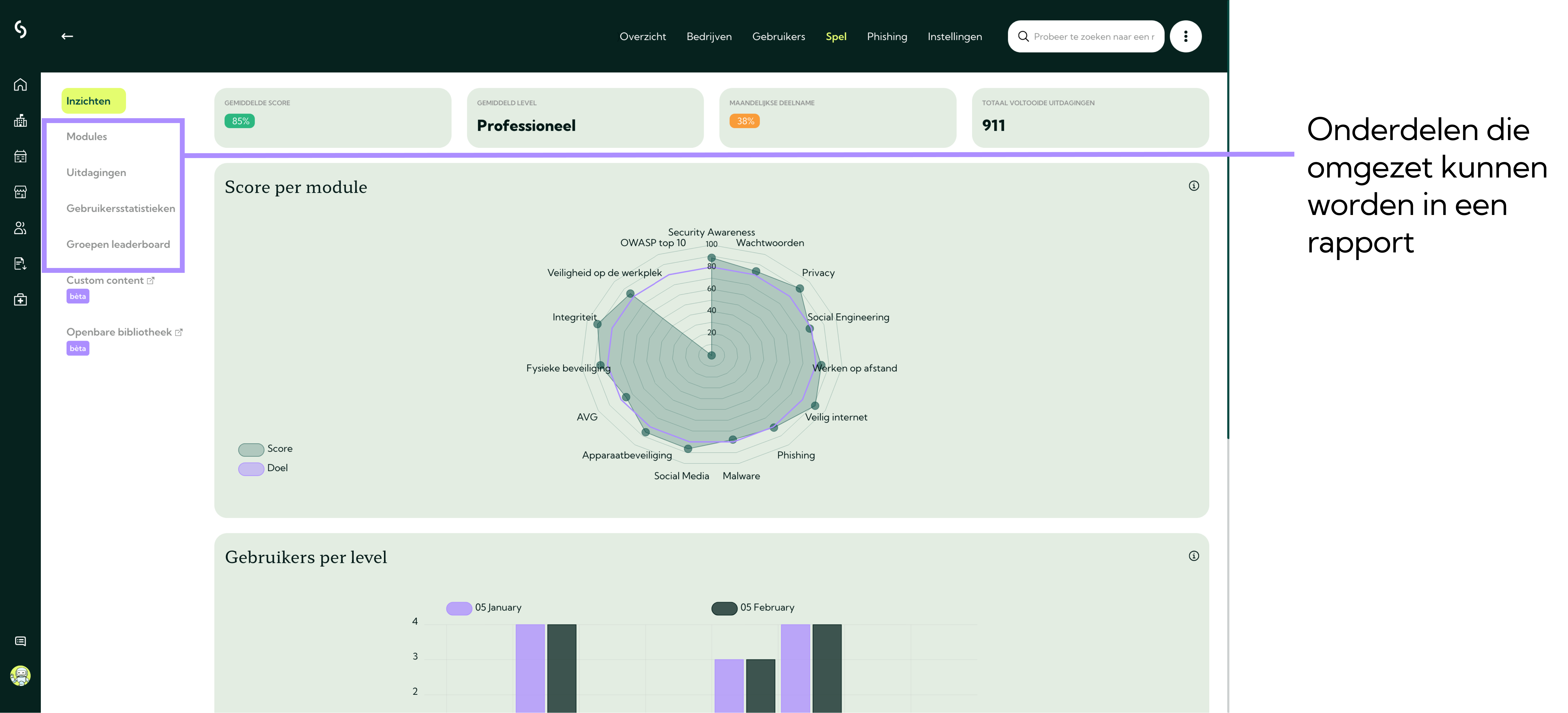Image resolution: width=1568 pixels, height=713 pixels.
Task: Click the shop storefront icon in the sidebar
Action: [20, 192]
